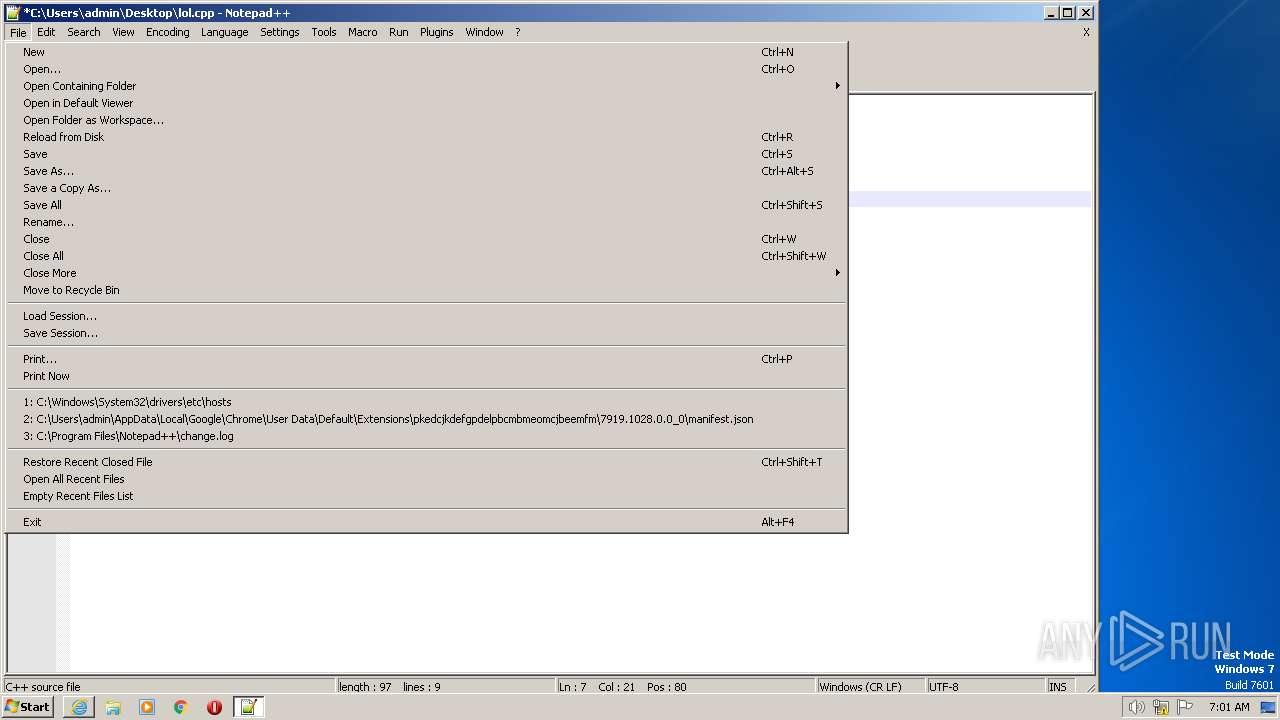Screen dimensions: 1280x720
Task: Open Windows Explorer folder icon in taskbar
Action: (x=113, y=707)
